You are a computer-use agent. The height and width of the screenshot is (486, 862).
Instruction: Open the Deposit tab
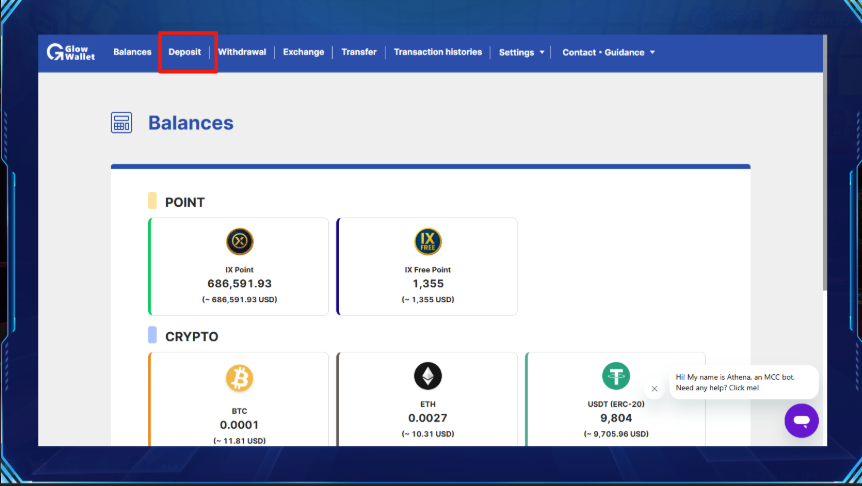pyautogui.click(x=185, y=52)
